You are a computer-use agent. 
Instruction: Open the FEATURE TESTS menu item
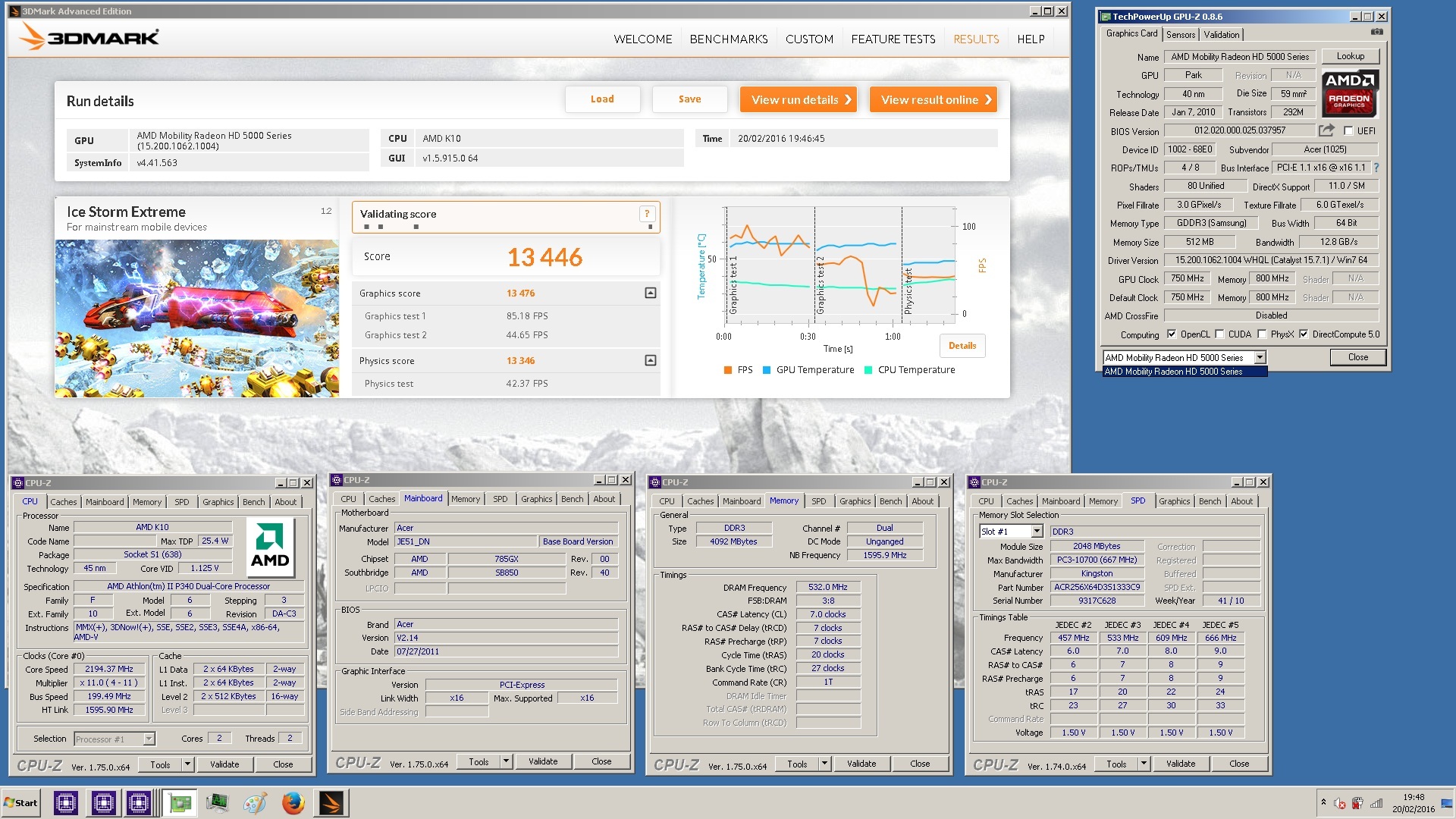893,39
